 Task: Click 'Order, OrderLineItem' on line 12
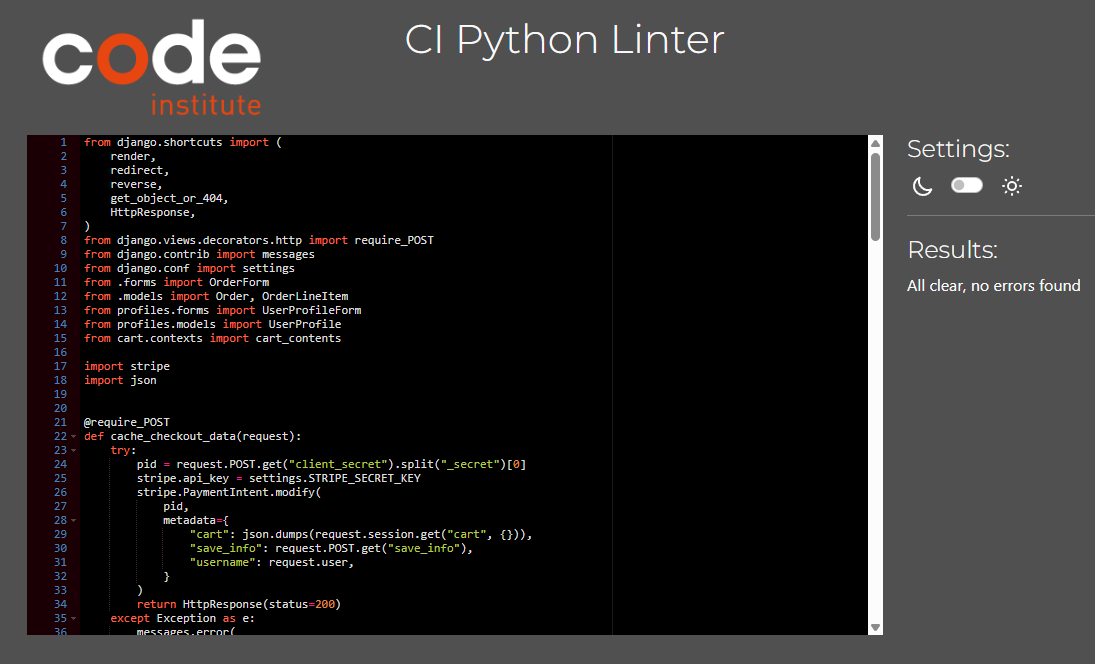click(x=282, y=296)
